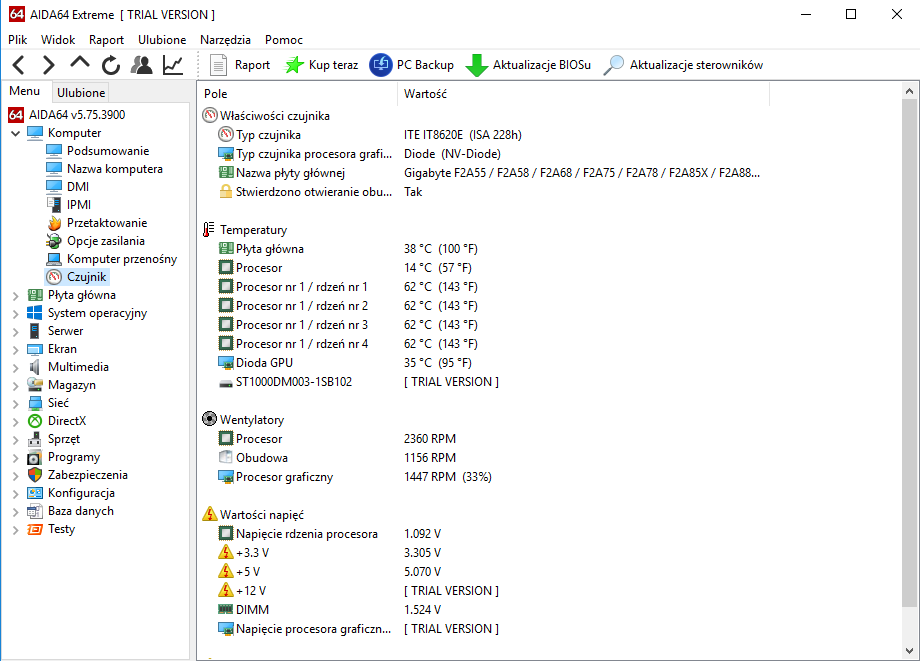Click the Wartości napięć warning icon
This screenshot has height=661, width=920.
tap(209, 514)
